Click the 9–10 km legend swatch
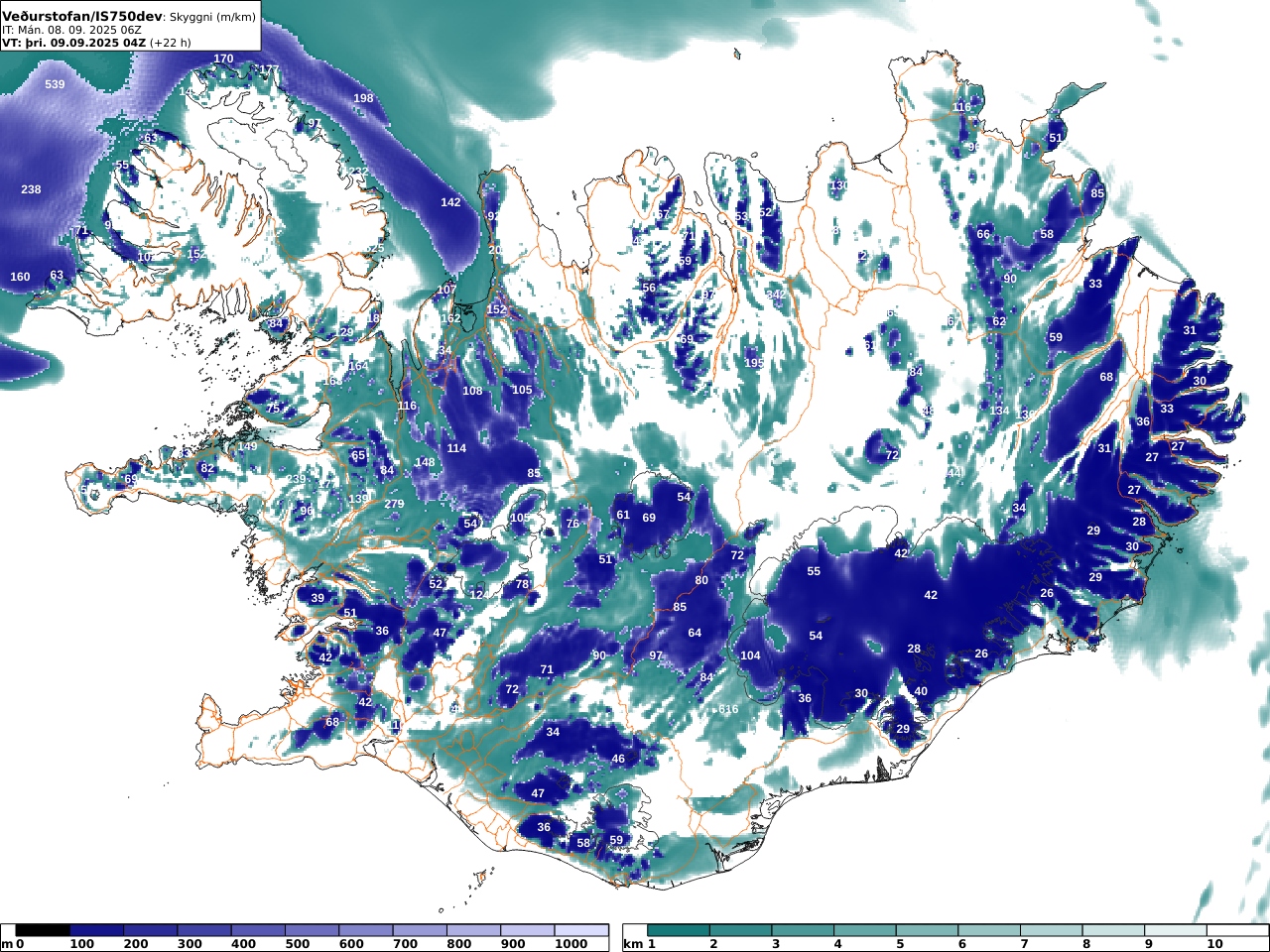Viewport: 1270px width, 952px height. click(x=1177, y=930)
